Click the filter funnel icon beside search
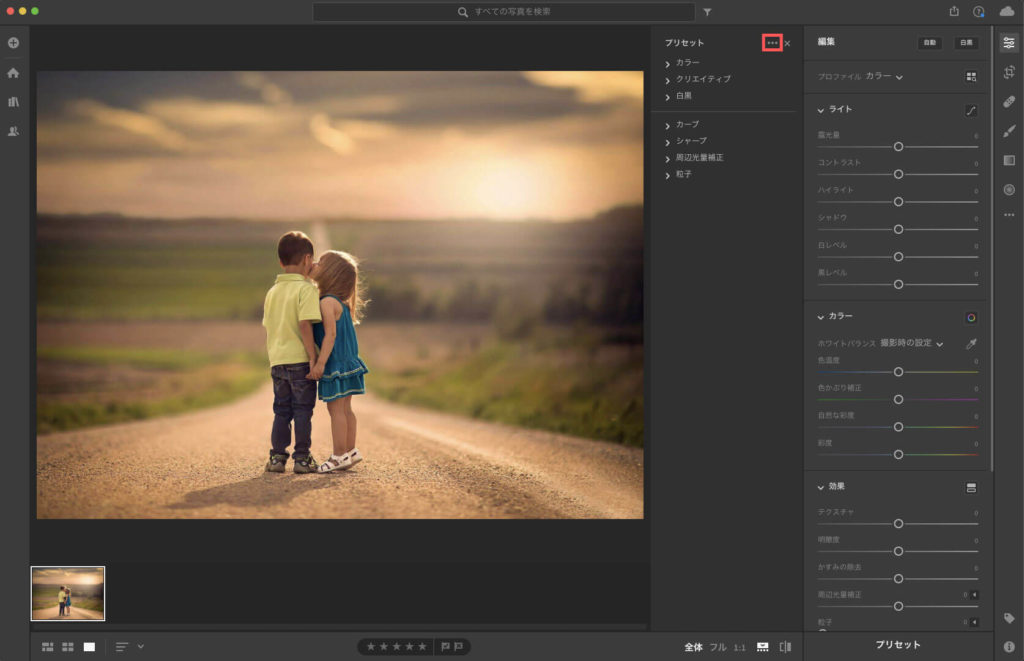The image size is (1024, 661). coord(707,12)
